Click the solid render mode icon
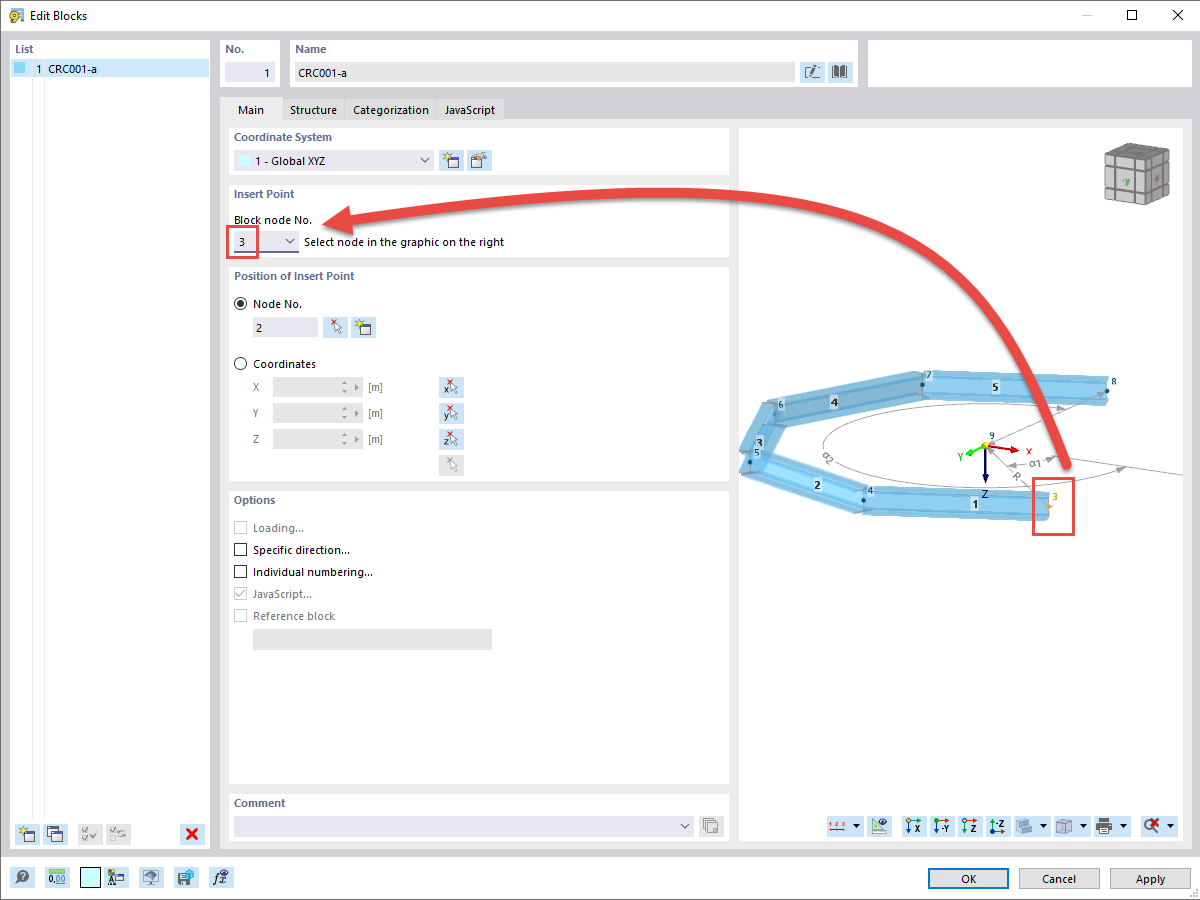Image resolution: width=1200 pixels, height=900 pixels. click(1024, 826)
